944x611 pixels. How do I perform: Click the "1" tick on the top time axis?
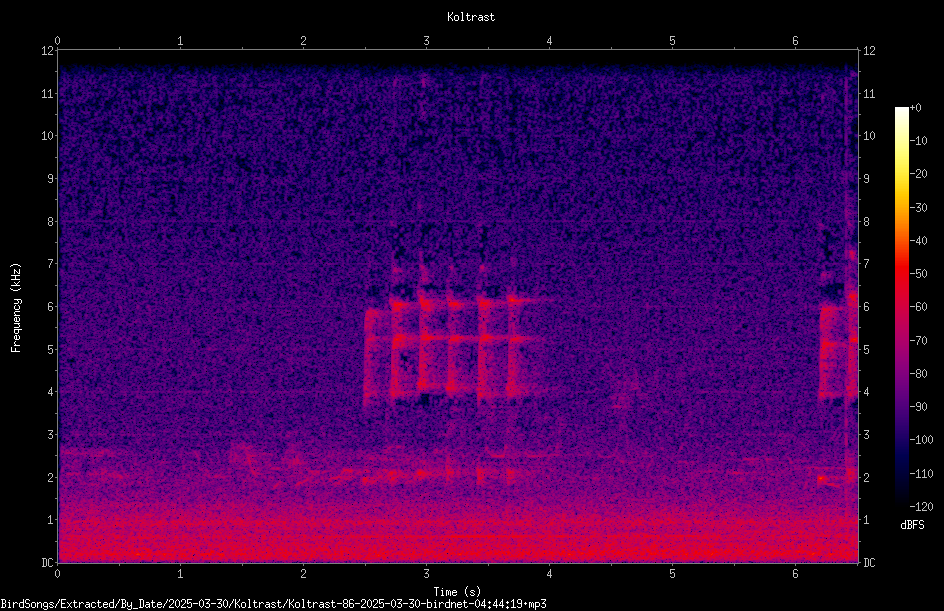tap(180, 41)
